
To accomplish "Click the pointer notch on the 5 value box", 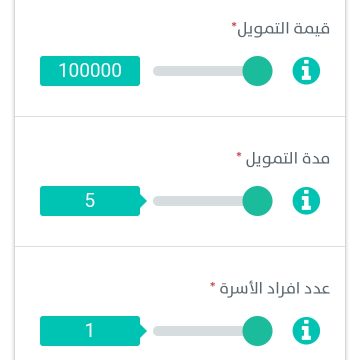I will point(143,201).
